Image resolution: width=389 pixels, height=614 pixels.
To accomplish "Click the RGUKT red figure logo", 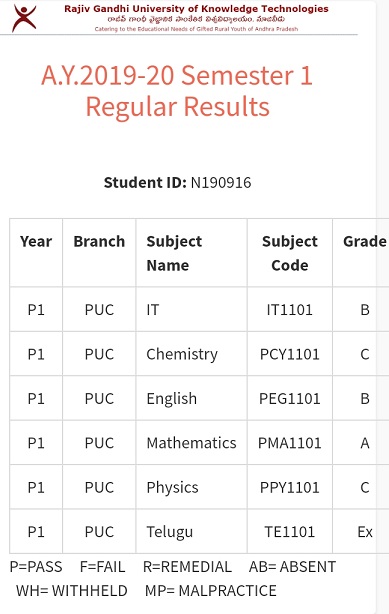I will (24, 18).
